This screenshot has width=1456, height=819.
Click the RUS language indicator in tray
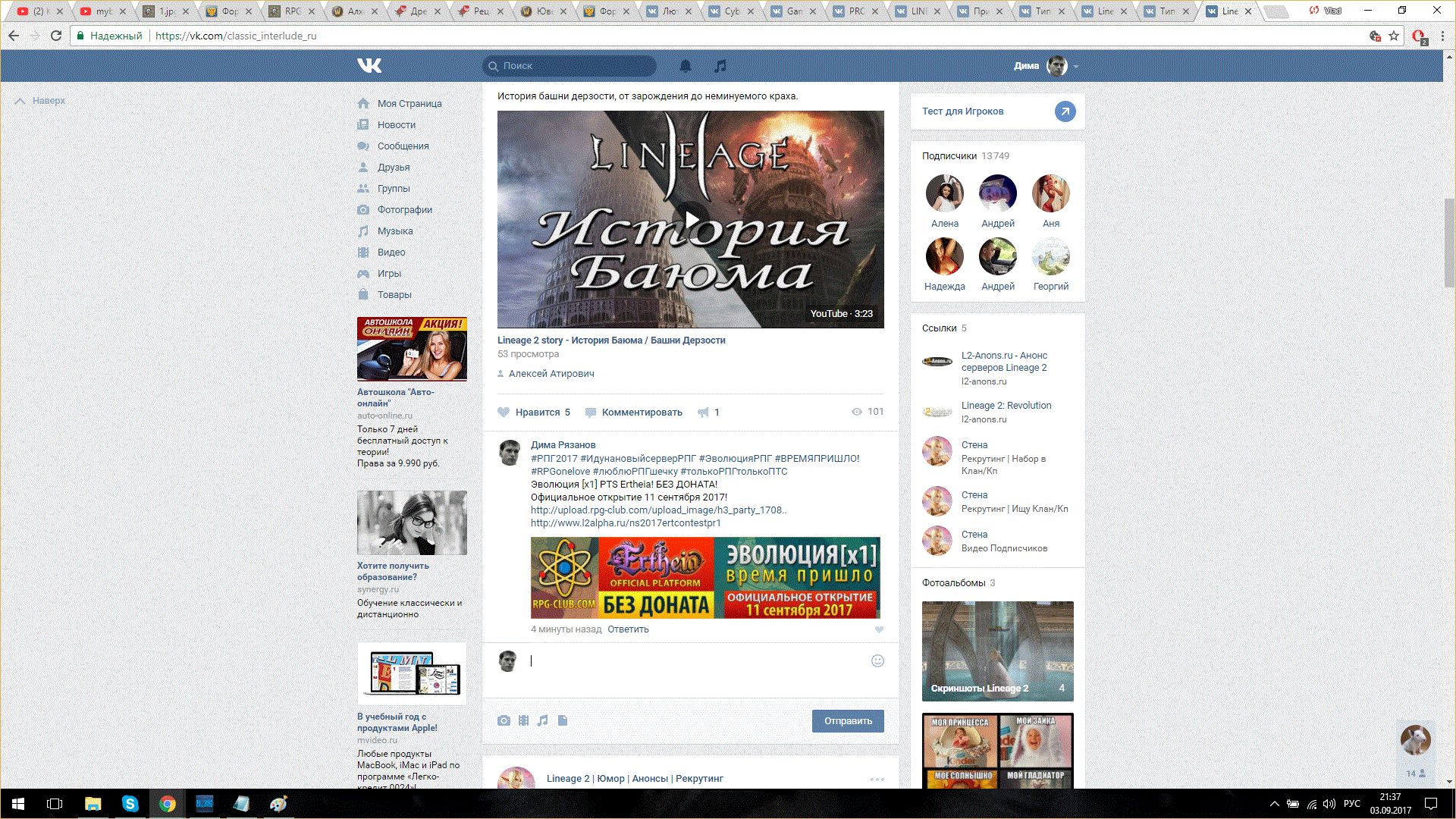1351,804
